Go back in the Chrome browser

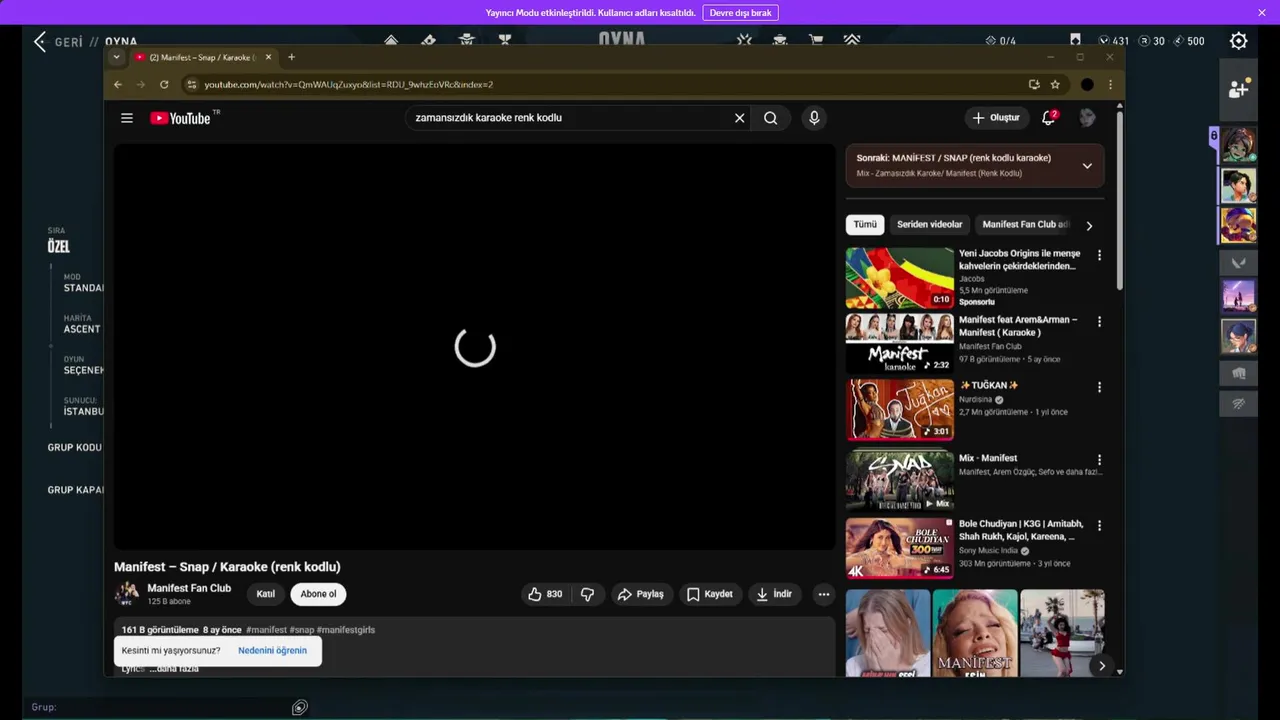[x=118, y=85]
